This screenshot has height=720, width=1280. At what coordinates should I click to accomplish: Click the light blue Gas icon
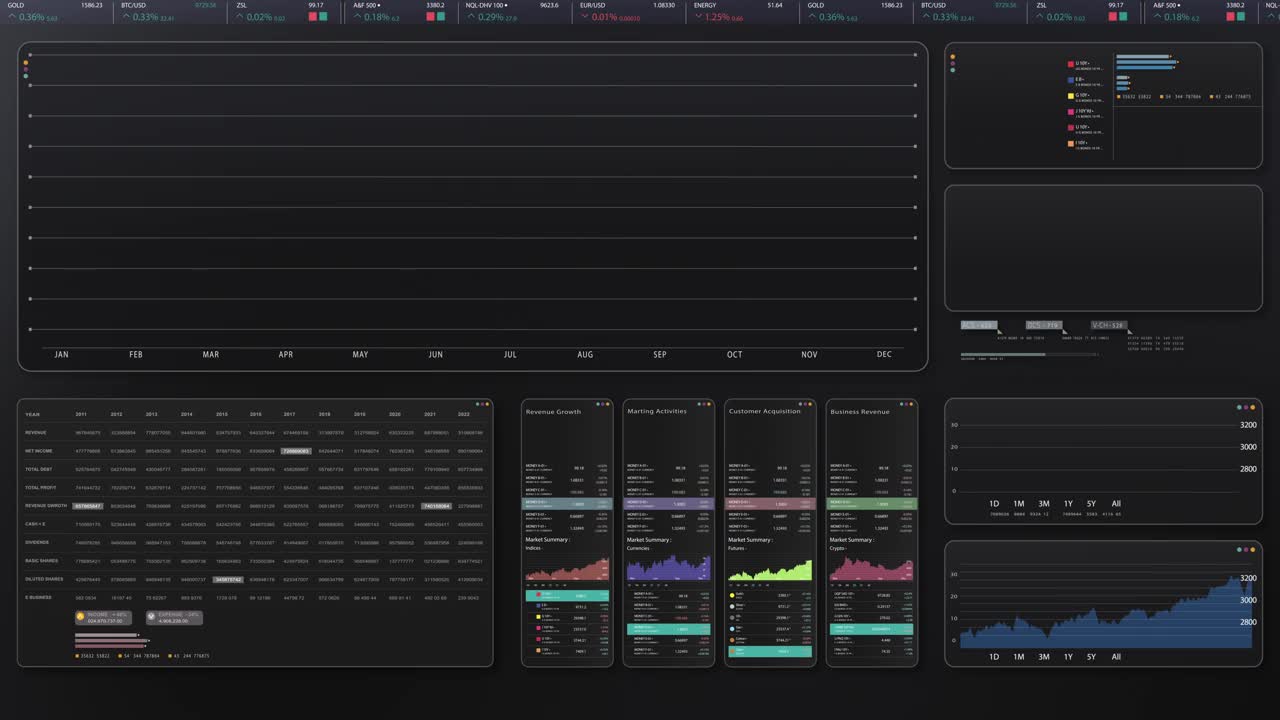coord(732,629)
